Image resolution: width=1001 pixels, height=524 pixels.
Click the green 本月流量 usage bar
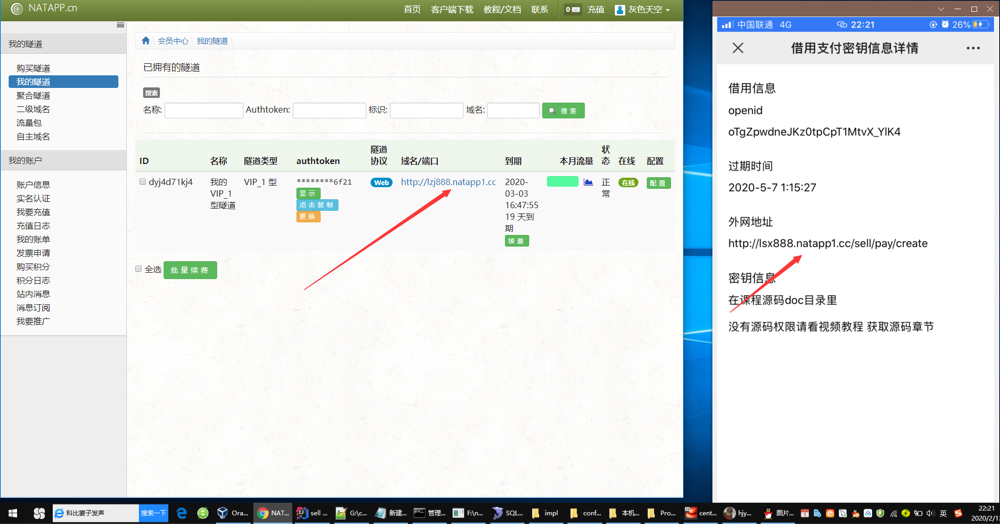pyautogui.click(x=562, y=182)
